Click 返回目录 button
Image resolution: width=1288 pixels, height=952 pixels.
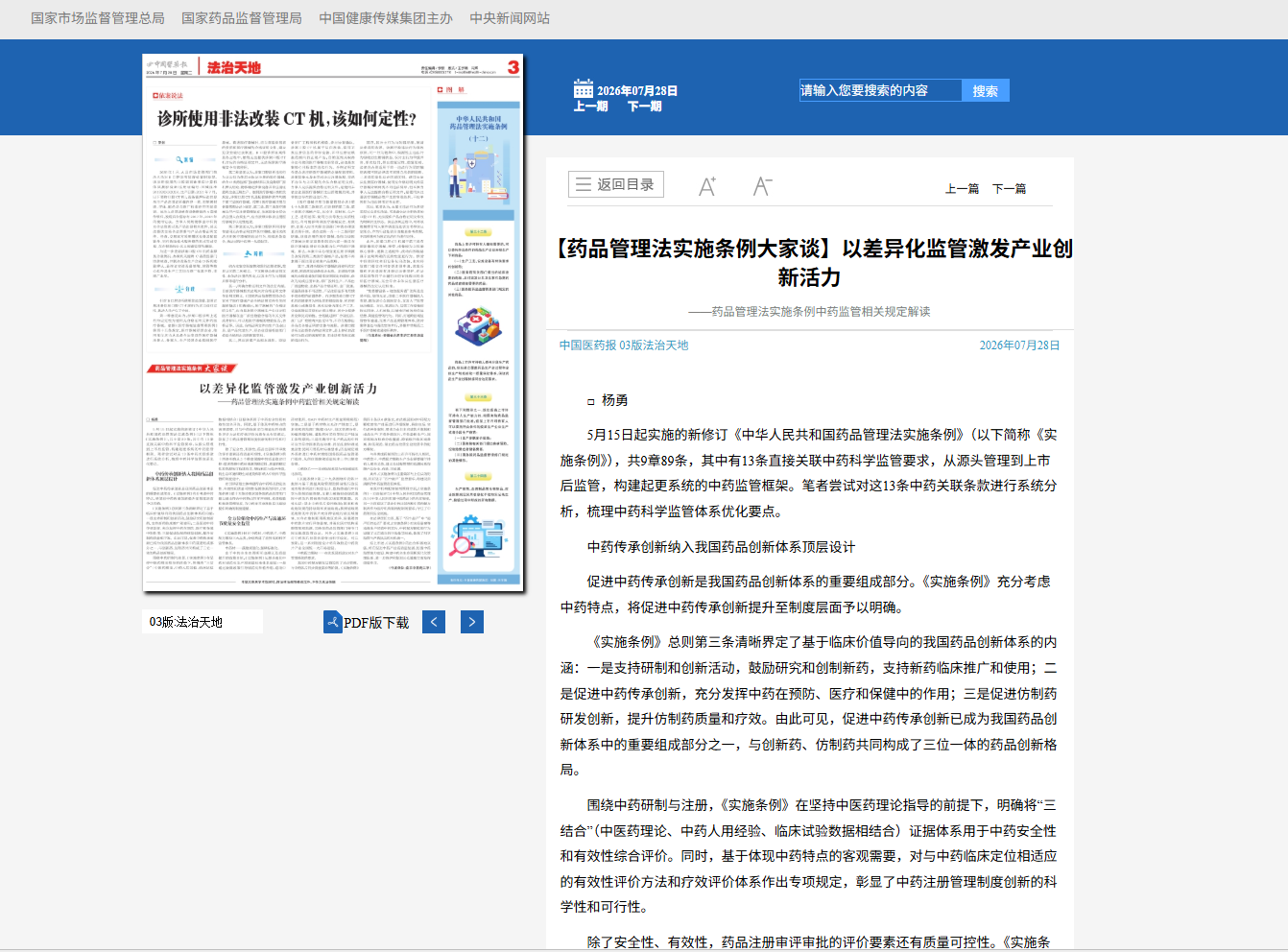615,184
